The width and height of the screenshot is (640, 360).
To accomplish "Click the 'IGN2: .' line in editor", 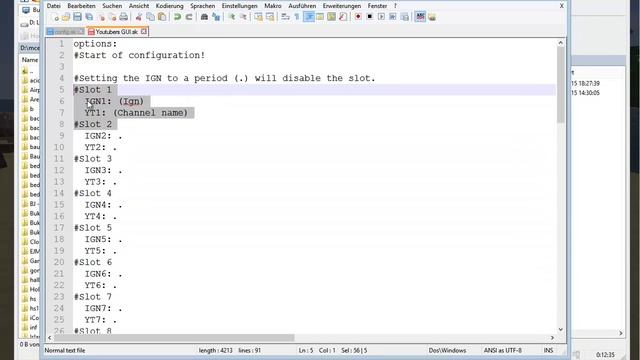I will (x=103, y=136).
